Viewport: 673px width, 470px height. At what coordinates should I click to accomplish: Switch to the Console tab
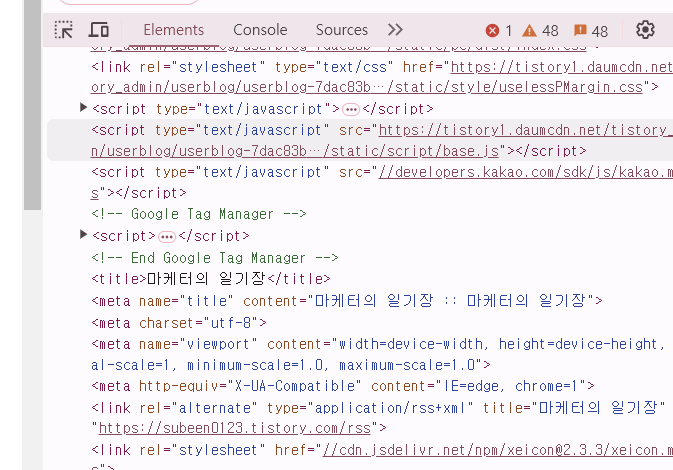click(260, 30)
